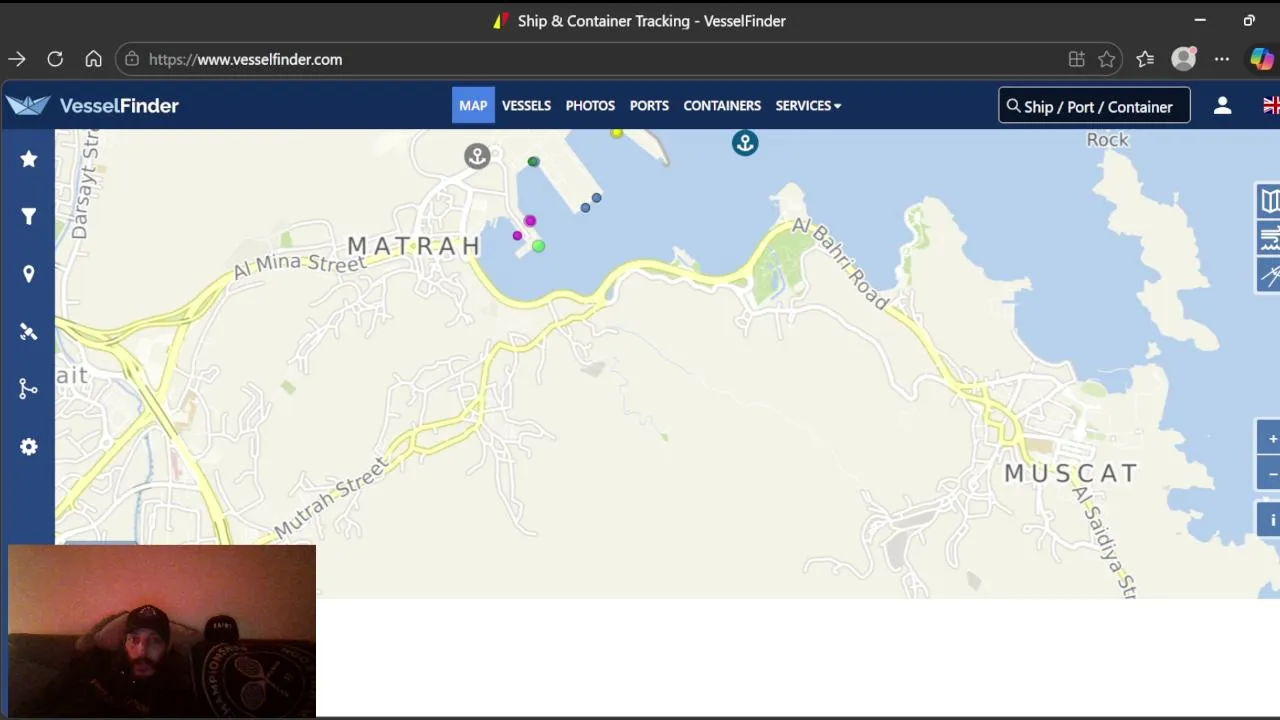Click the dark blue anchor port marker
Screen dimensions: 1280x720
pos(745,143)
